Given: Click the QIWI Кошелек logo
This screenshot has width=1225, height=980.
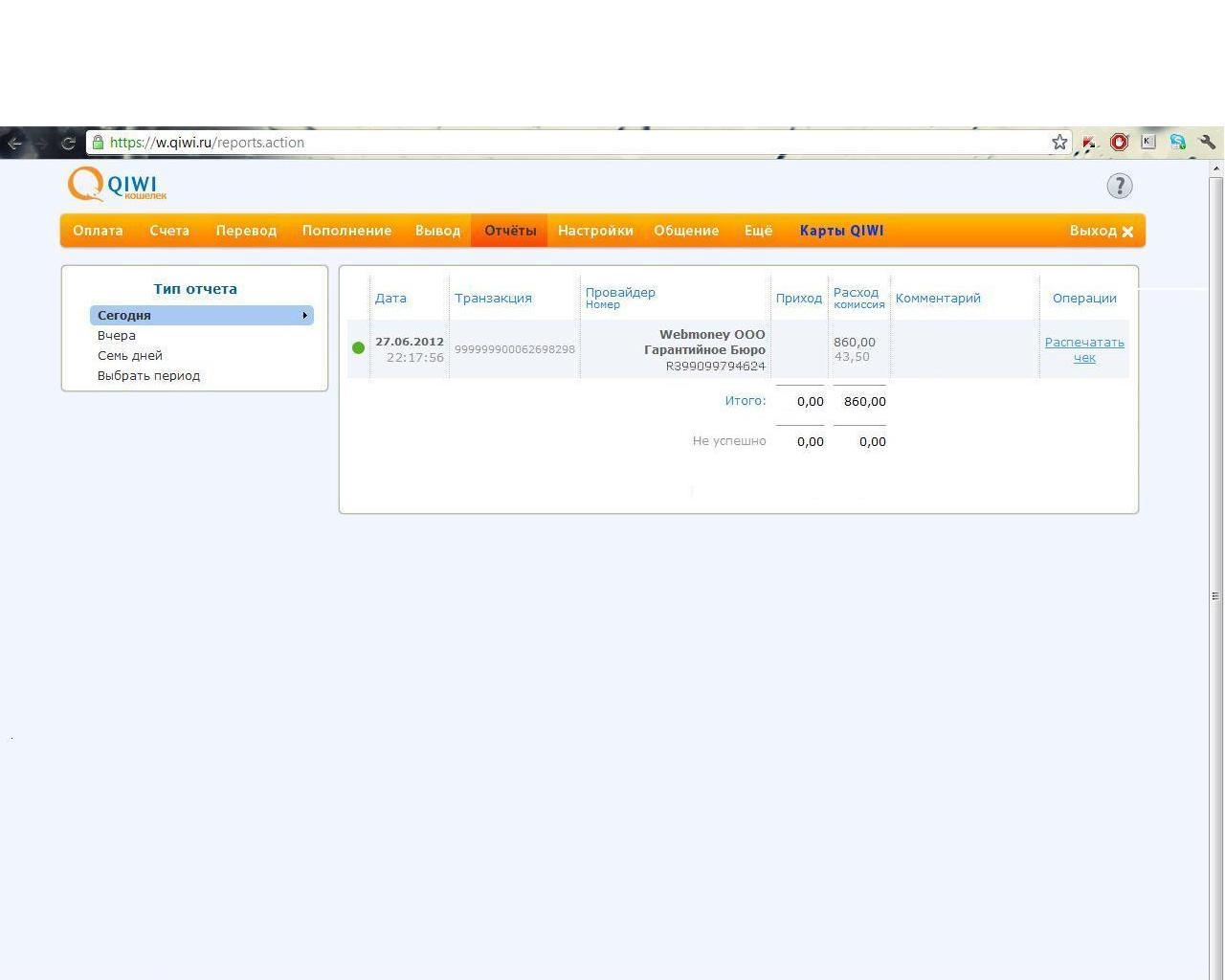Looking at the screenshot, I should (117, 185).
